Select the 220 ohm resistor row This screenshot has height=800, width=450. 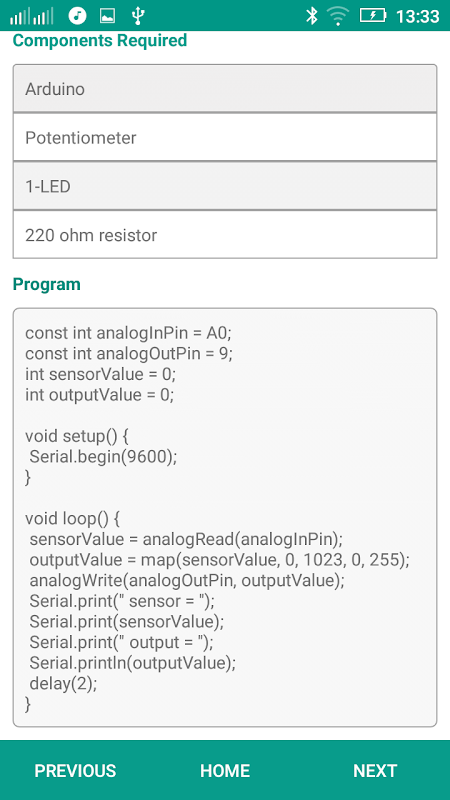point(225,235)
